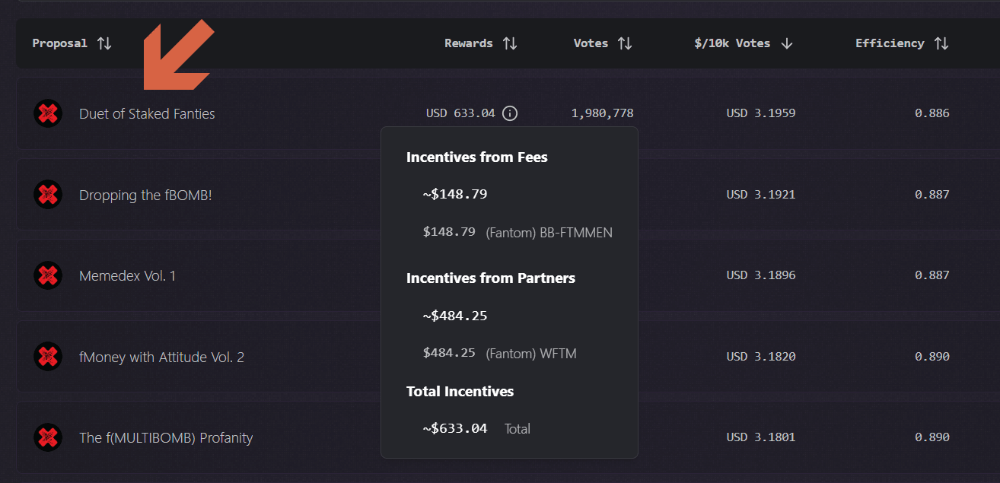
Task: Open the Memedex Vol. 1 proposal
Action: point(127,276)
